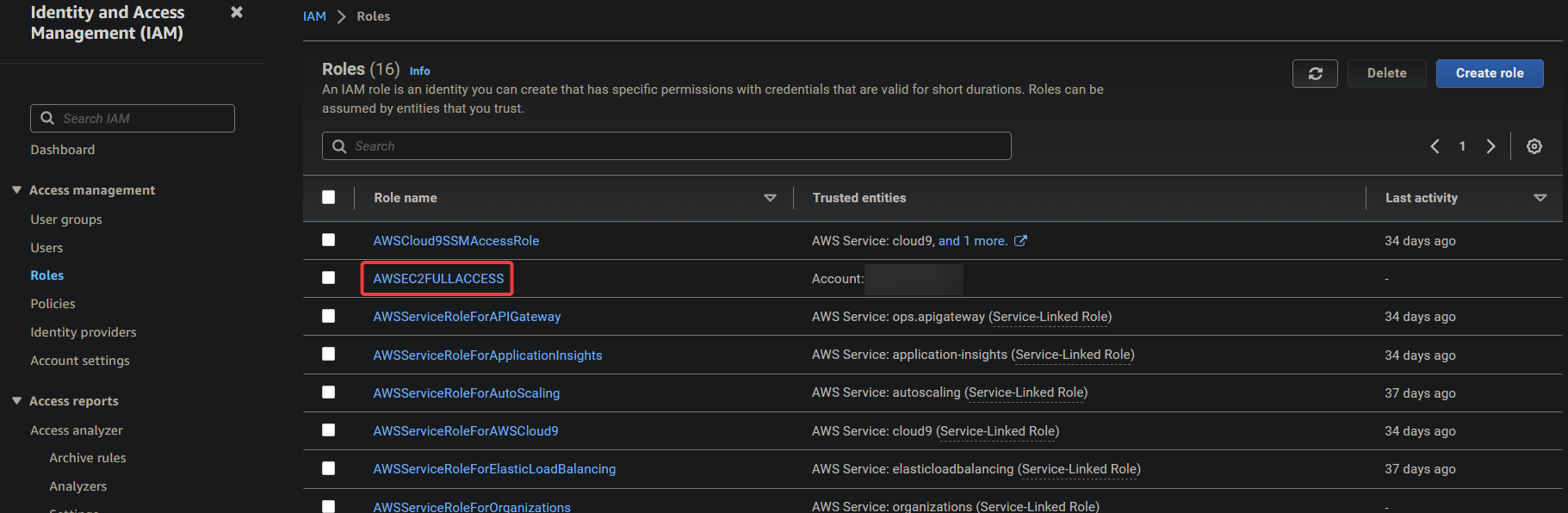Toggle the select-all roles checkbox
The width and height of the screenshot is (1568, 513).
328,197
